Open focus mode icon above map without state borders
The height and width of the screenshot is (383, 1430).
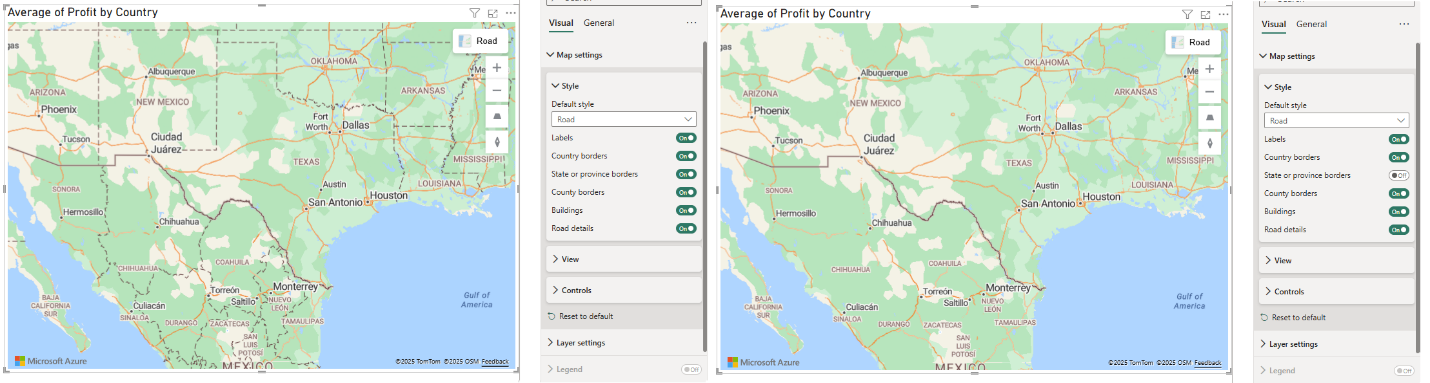[1206, 15]
